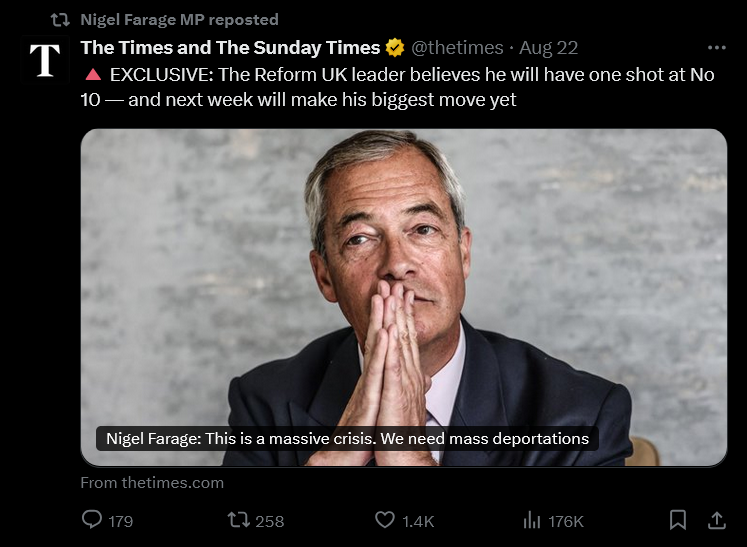Click the 258 reposts count
The width and height of the screenshot is (747, 547).
(x=270, y=521)
